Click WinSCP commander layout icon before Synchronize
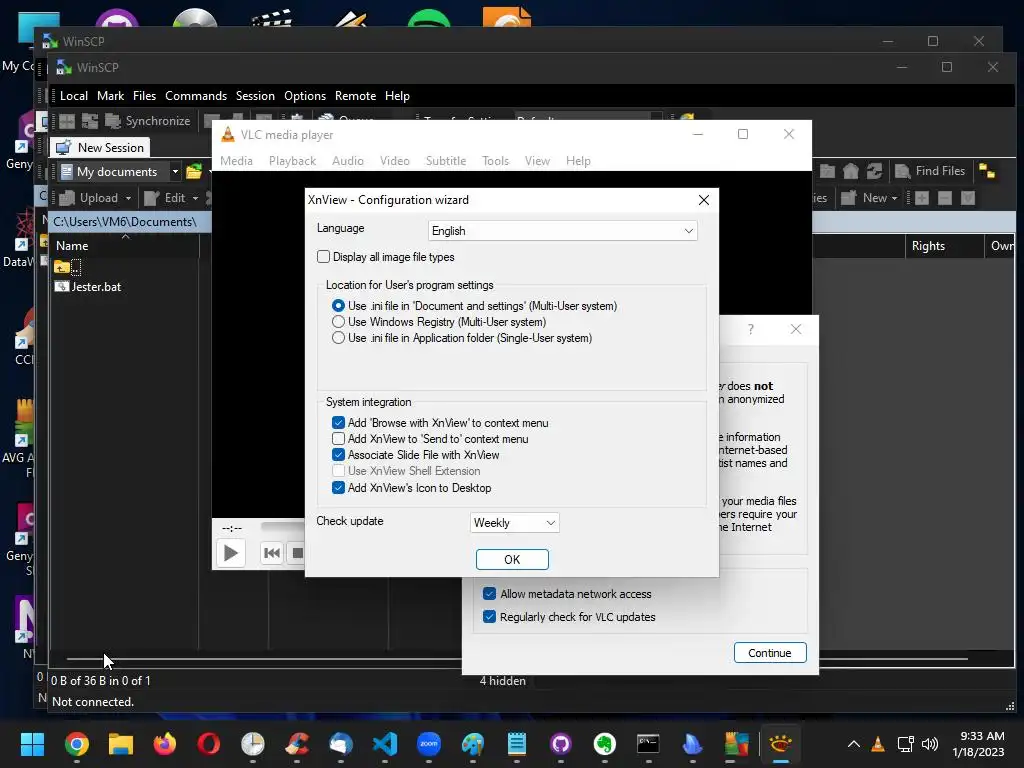 (x=67, y=121)
